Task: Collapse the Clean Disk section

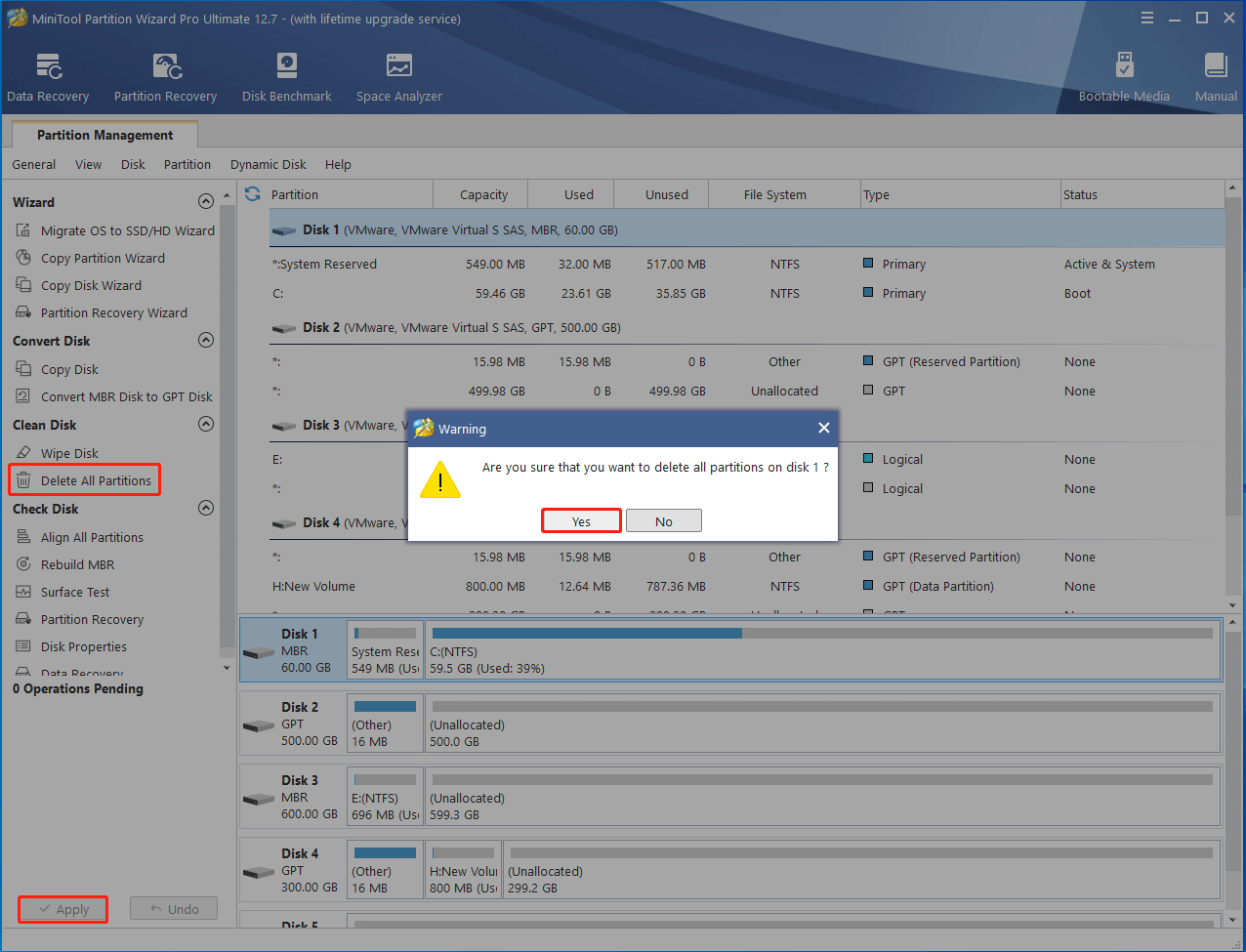Action: pyautogui.click(x=206, y=424)
